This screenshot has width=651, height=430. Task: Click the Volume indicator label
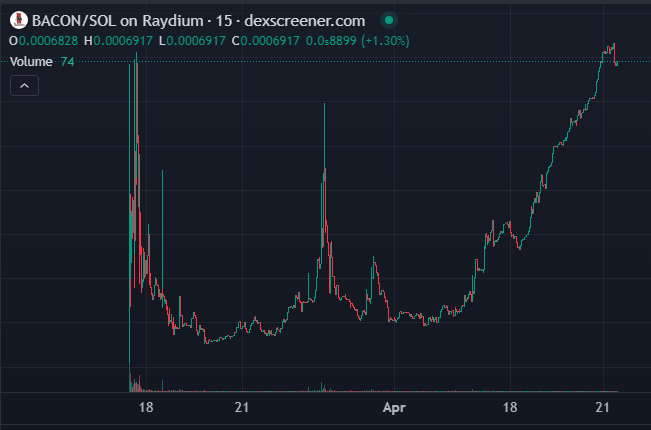[x=31, y=62]
